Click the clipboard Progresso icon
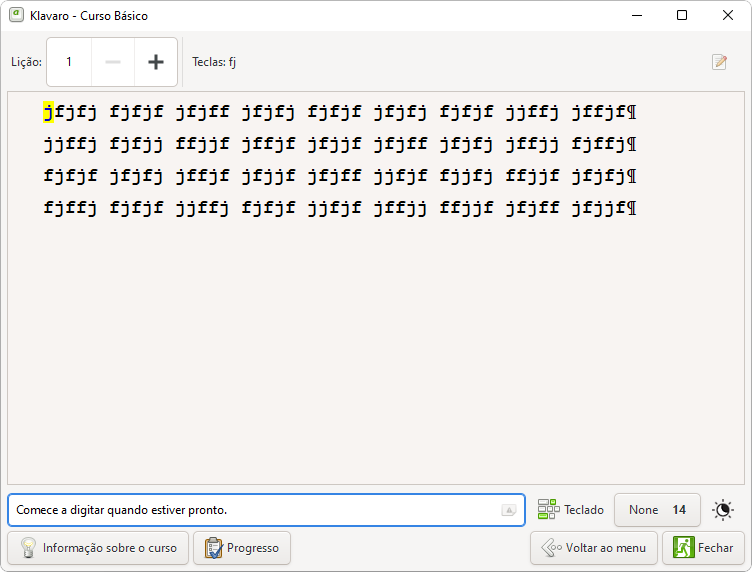Screen dimensions: 752x572 pyautogui.click(x=213, y=548)
